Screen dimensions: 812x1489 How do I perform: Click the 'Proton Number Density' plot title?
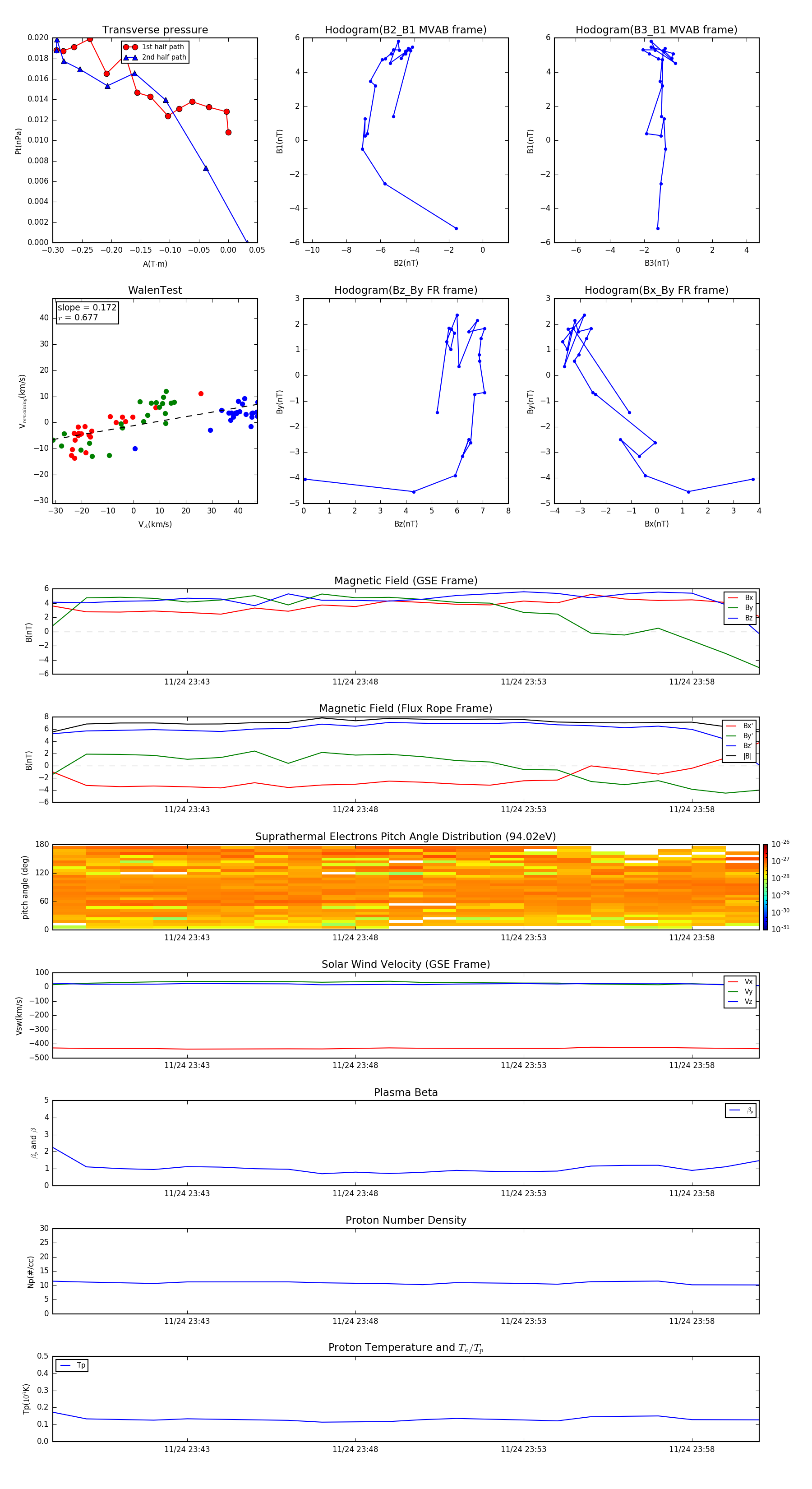tap(406, 1220)
